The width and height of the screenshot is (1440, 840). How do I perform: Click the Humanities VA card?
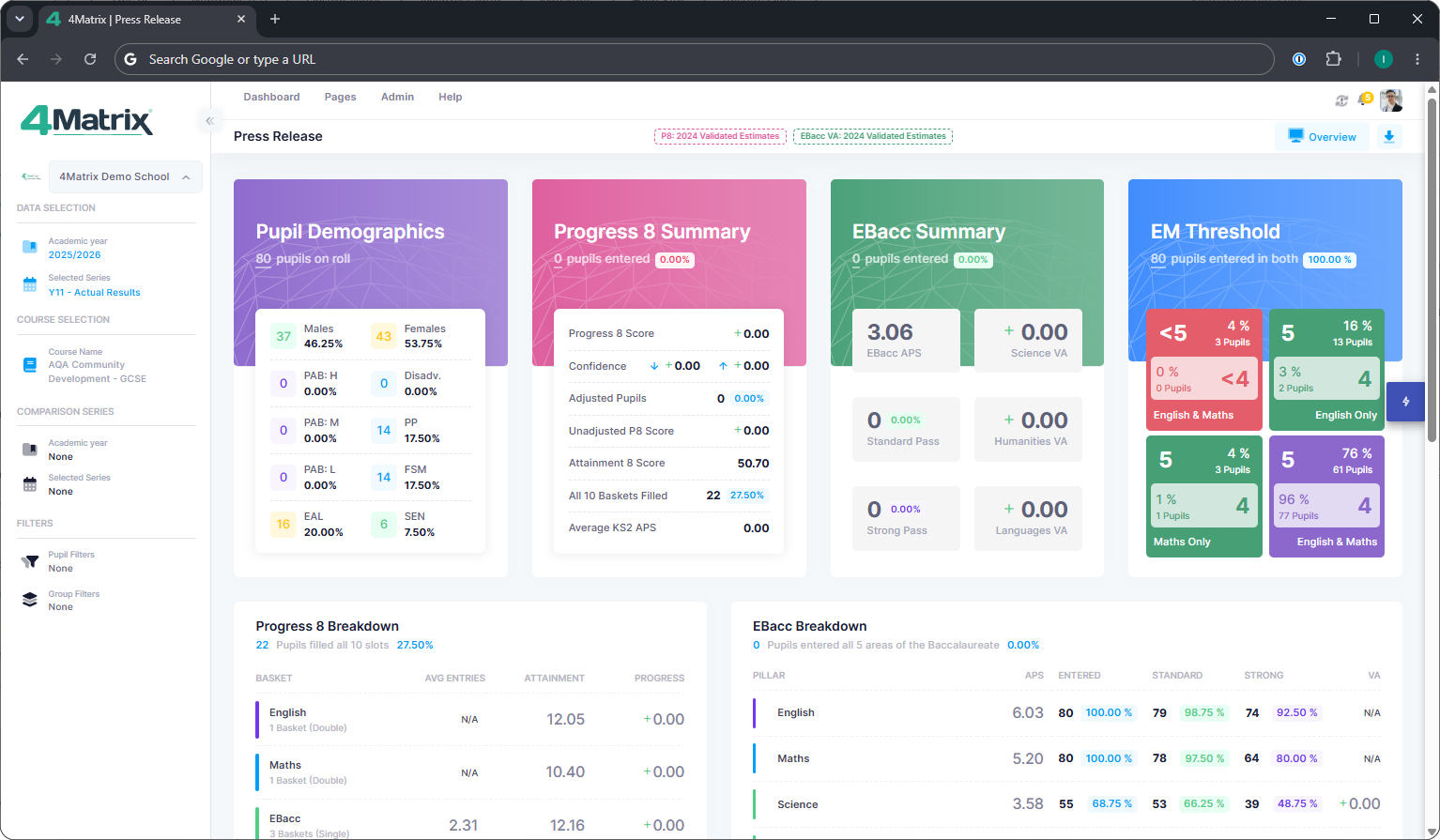point(1028,429)
